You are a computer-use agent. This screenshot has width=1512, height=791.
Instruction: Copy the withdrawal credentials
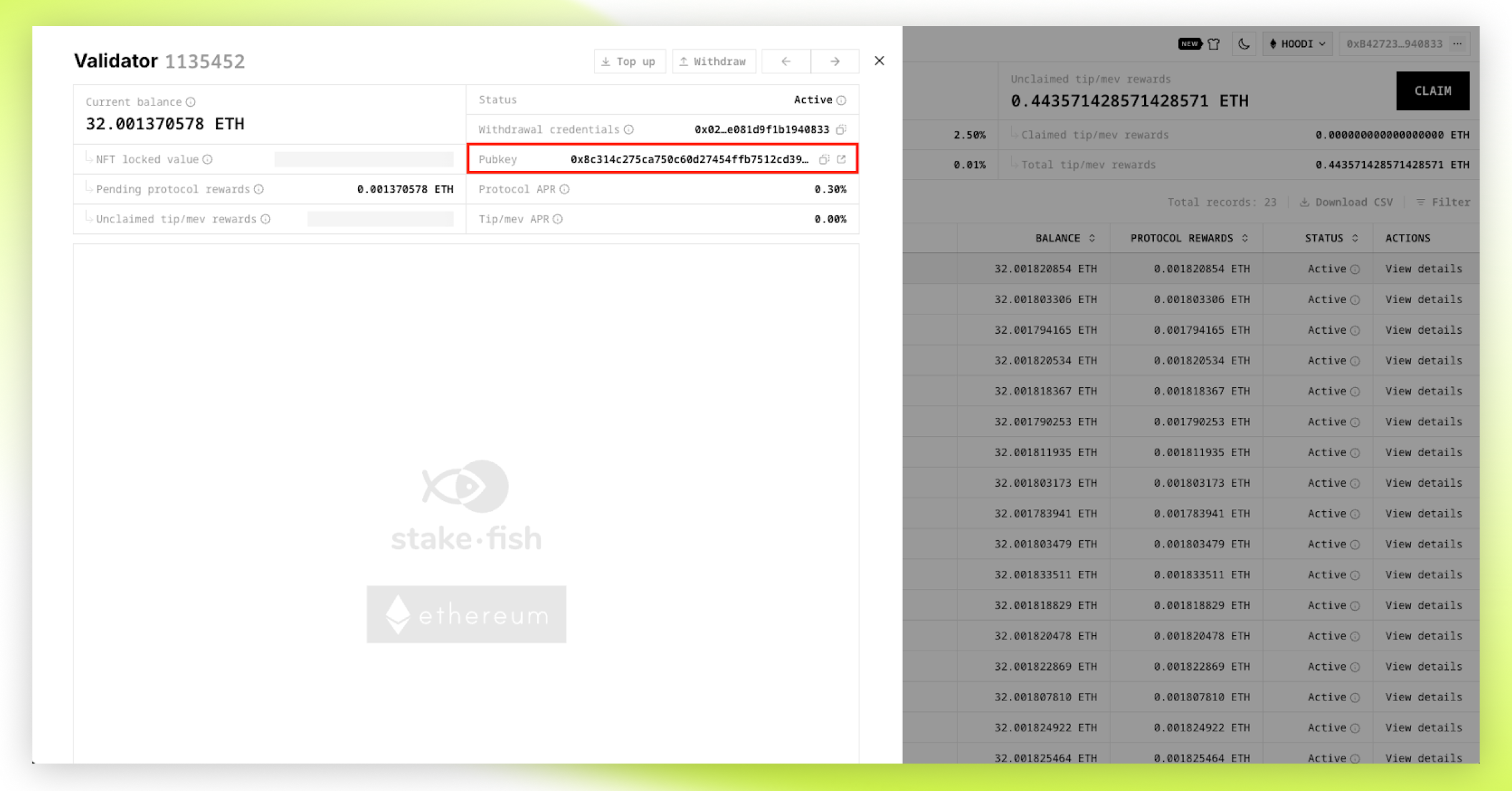[840, 129]
